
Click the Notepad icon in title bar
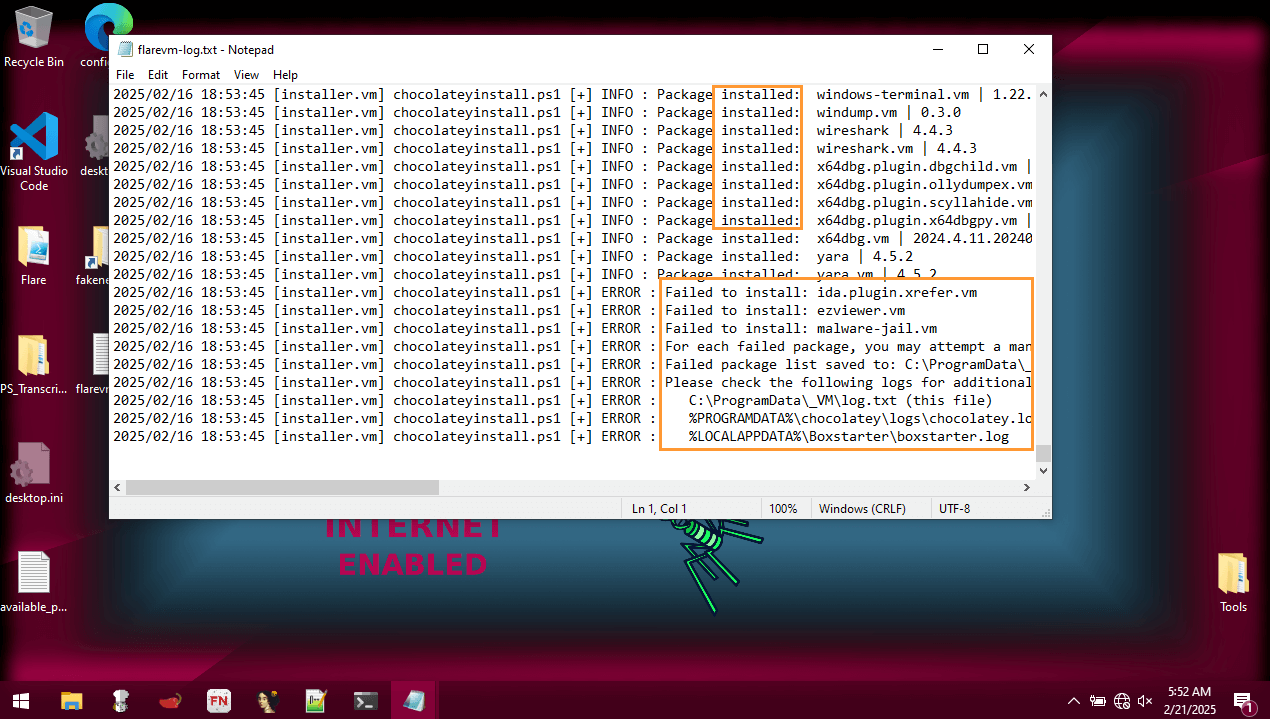click(125, 49)
